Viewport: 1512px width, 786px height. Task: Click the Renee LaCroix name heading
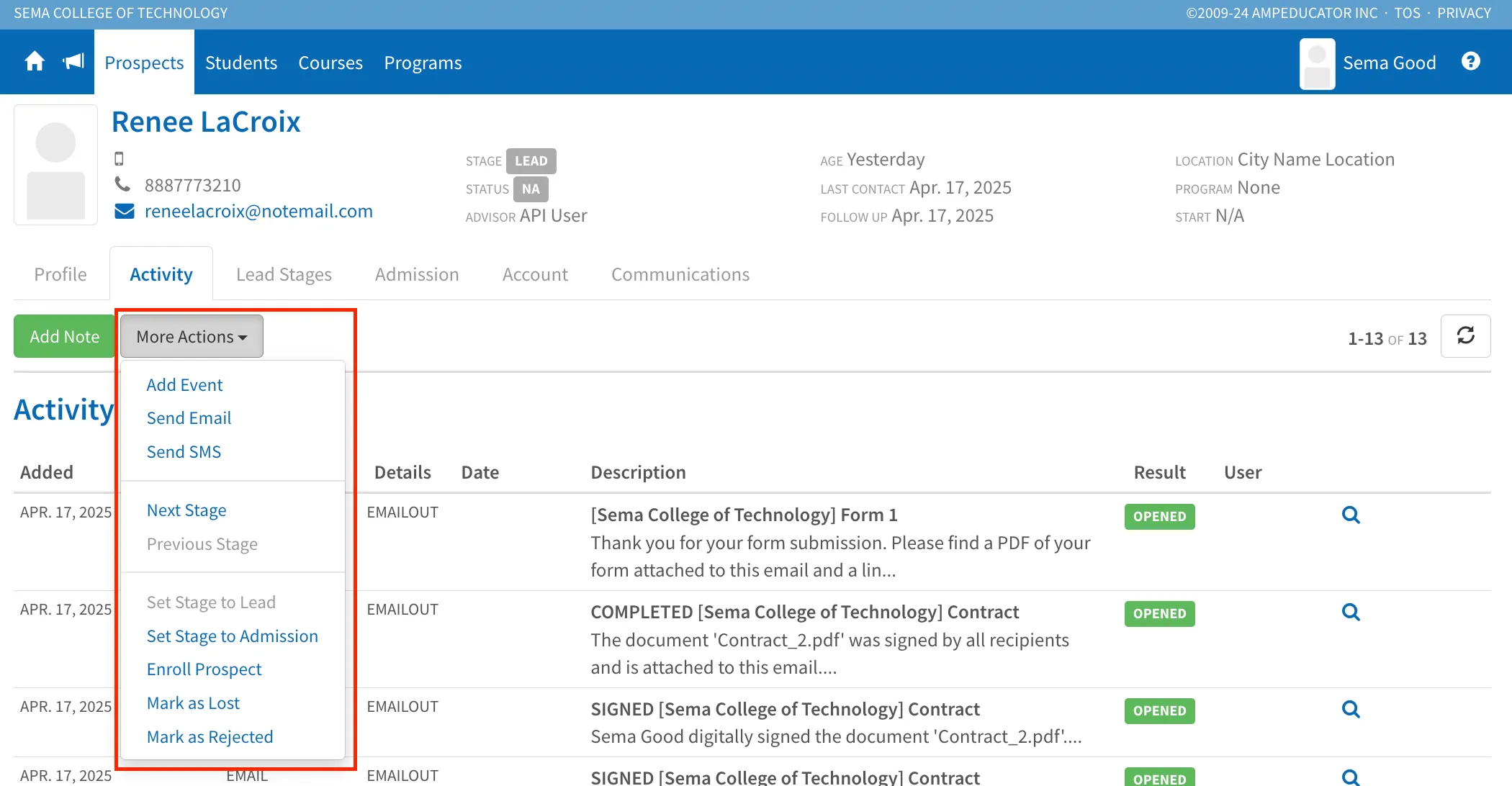206,122
